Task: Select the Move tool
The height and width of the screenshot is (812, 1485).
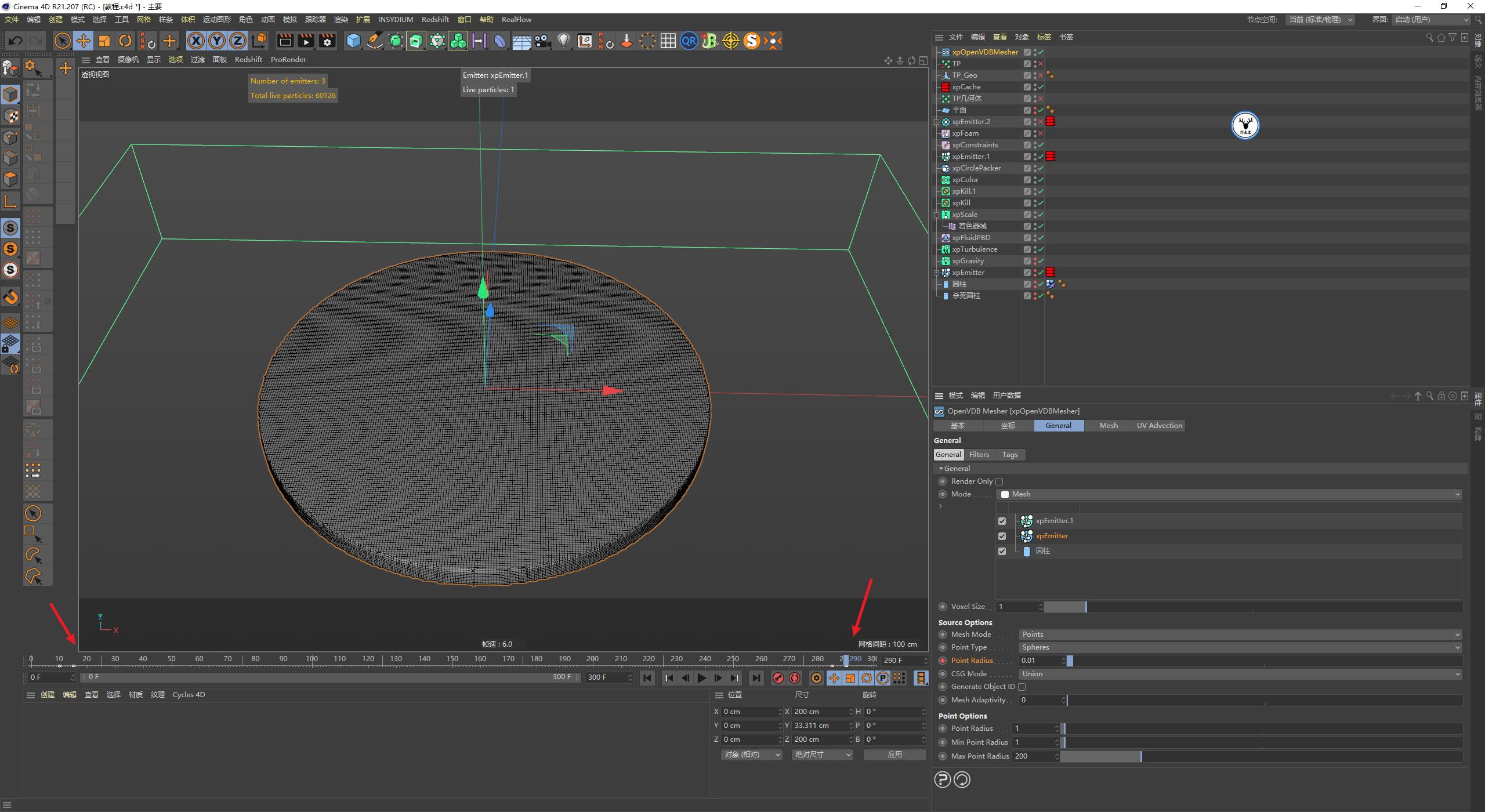Action: coord(84,41)
